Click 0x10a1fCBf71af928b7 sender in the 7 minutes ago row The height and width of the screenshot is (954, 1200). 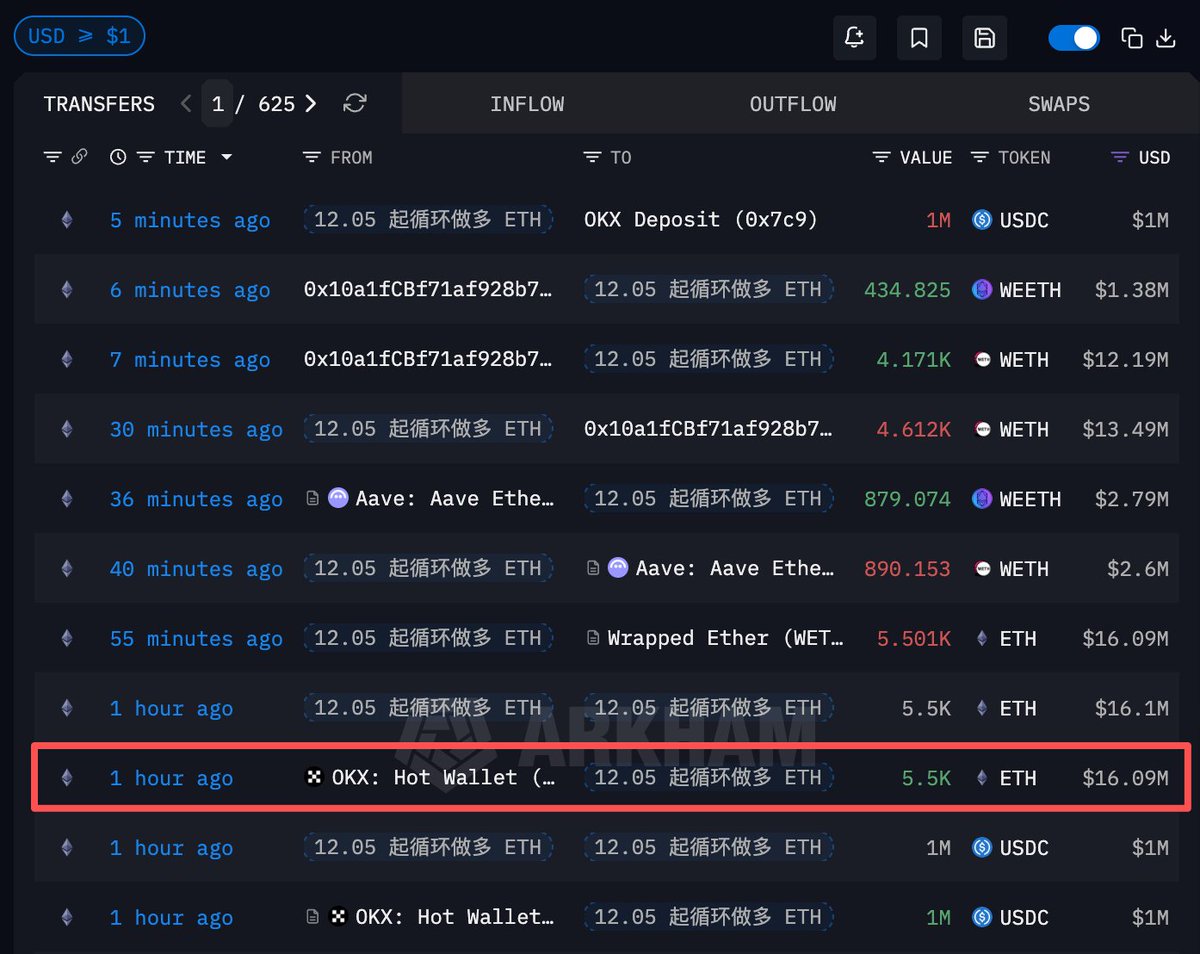tap(428, 359)
